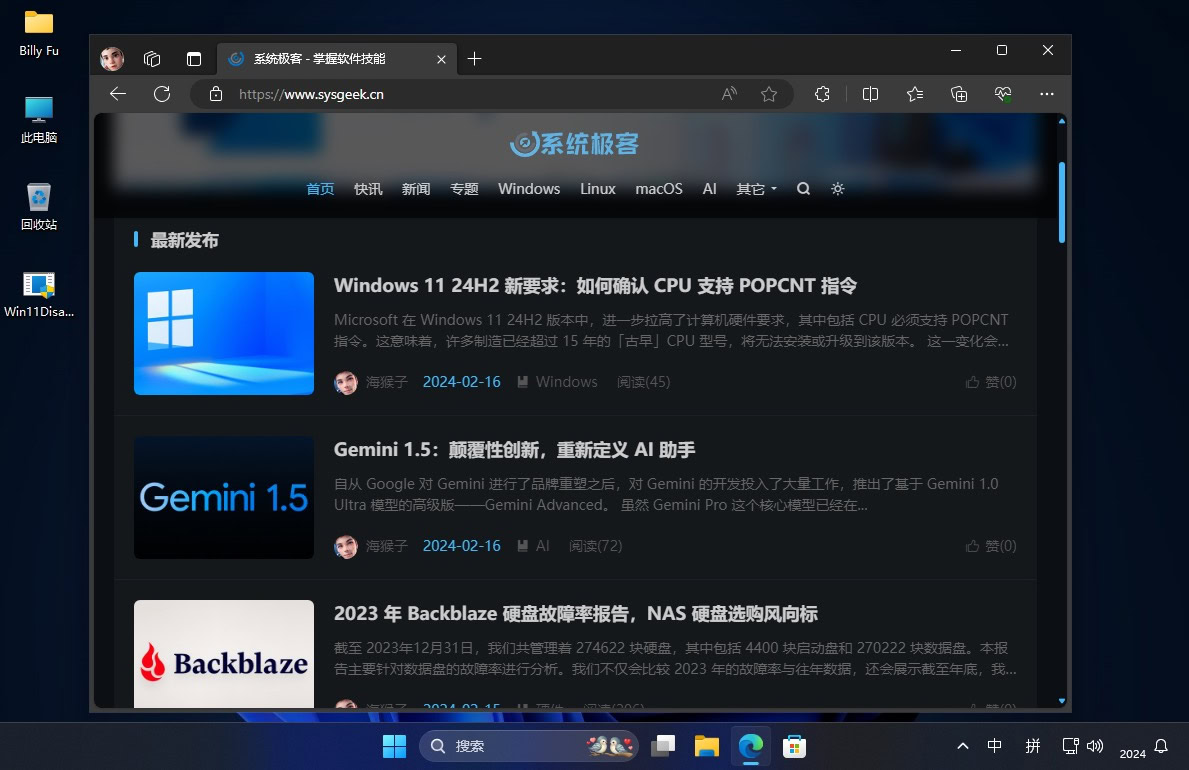Open Browser essentials heart icon
Screen dimensions: 1189x770
point(1003,94)
